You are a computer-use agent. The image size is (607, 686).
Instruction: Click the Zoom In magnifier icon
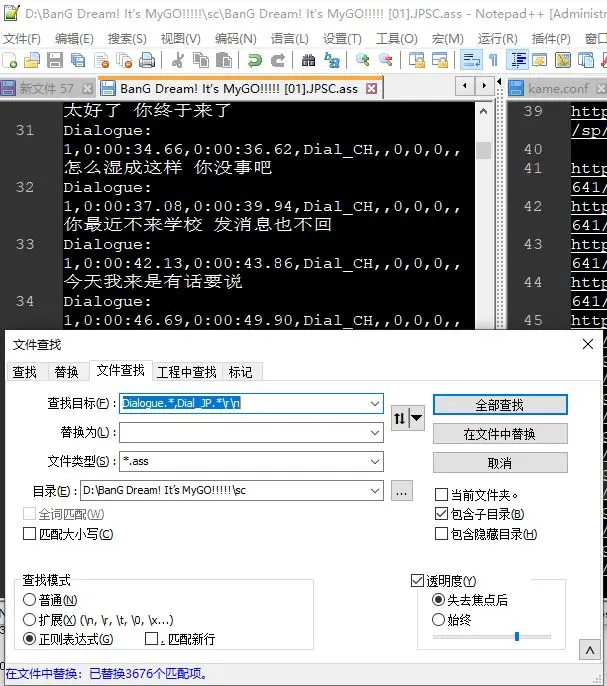pyautogui.click(x=362, y=60)
